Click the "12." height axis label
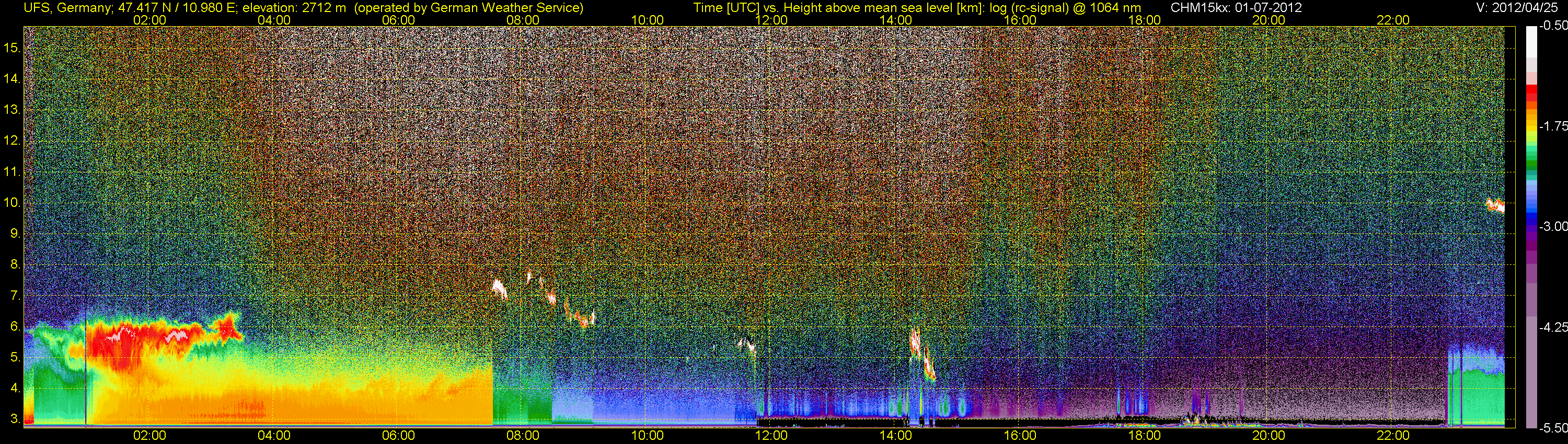 click(x=12, y=141)
